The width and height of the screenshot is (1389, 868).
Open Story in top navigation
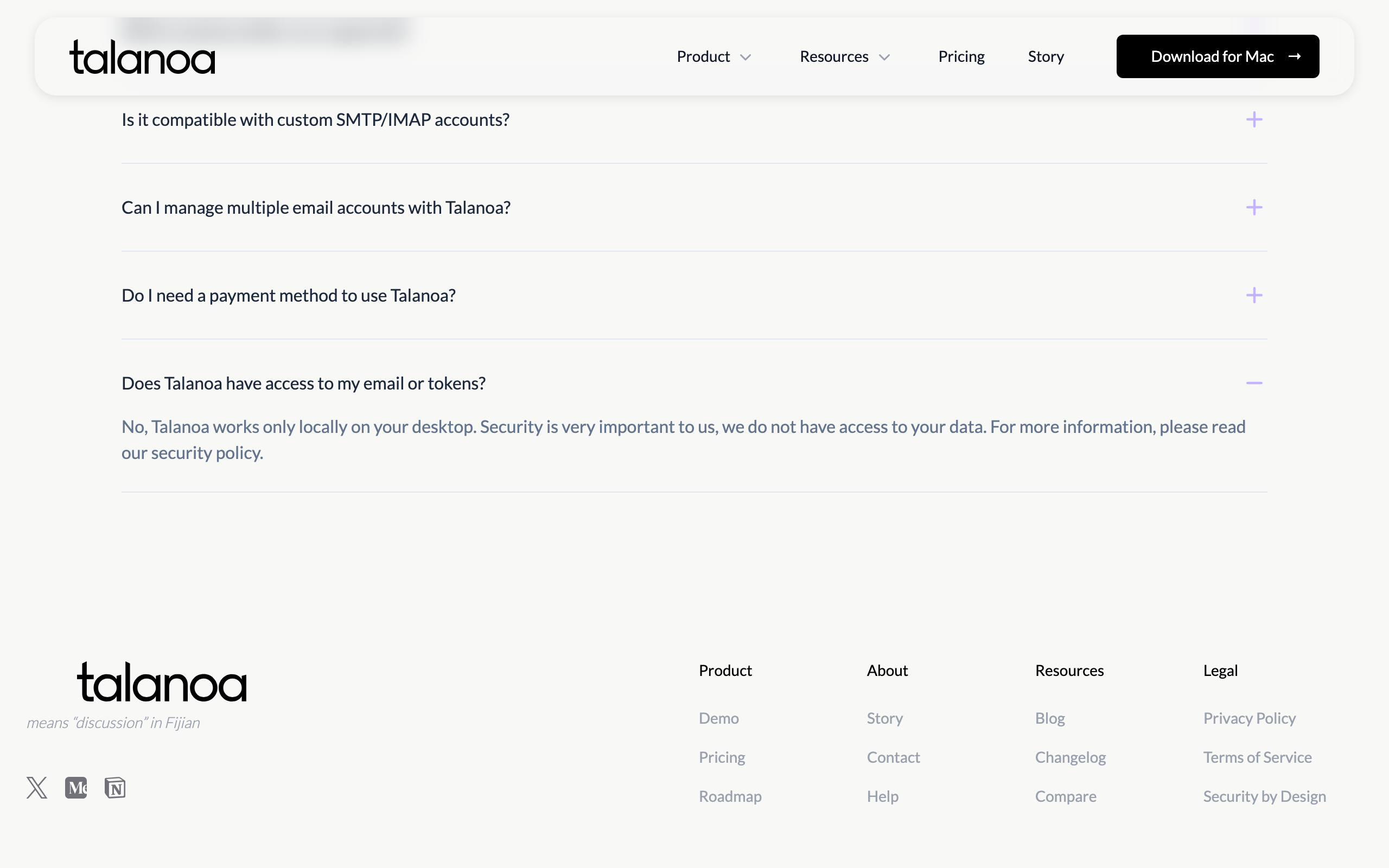click(1046, 57)
